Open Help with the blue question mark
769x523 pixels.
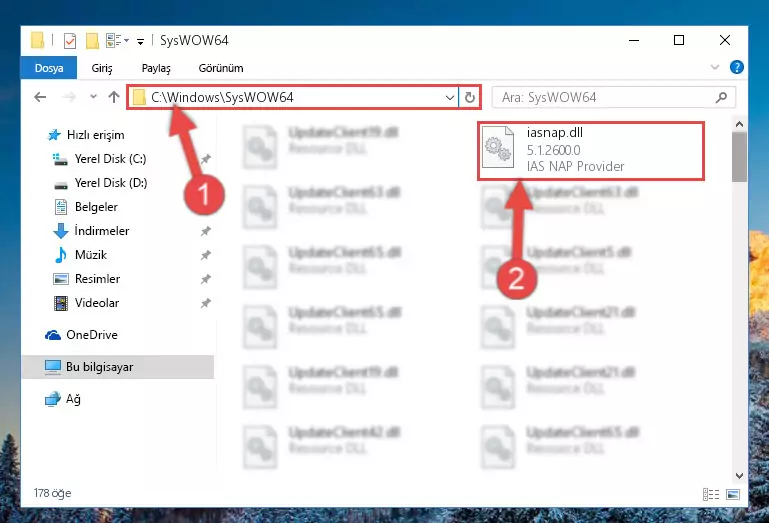[x=737, y=67]
